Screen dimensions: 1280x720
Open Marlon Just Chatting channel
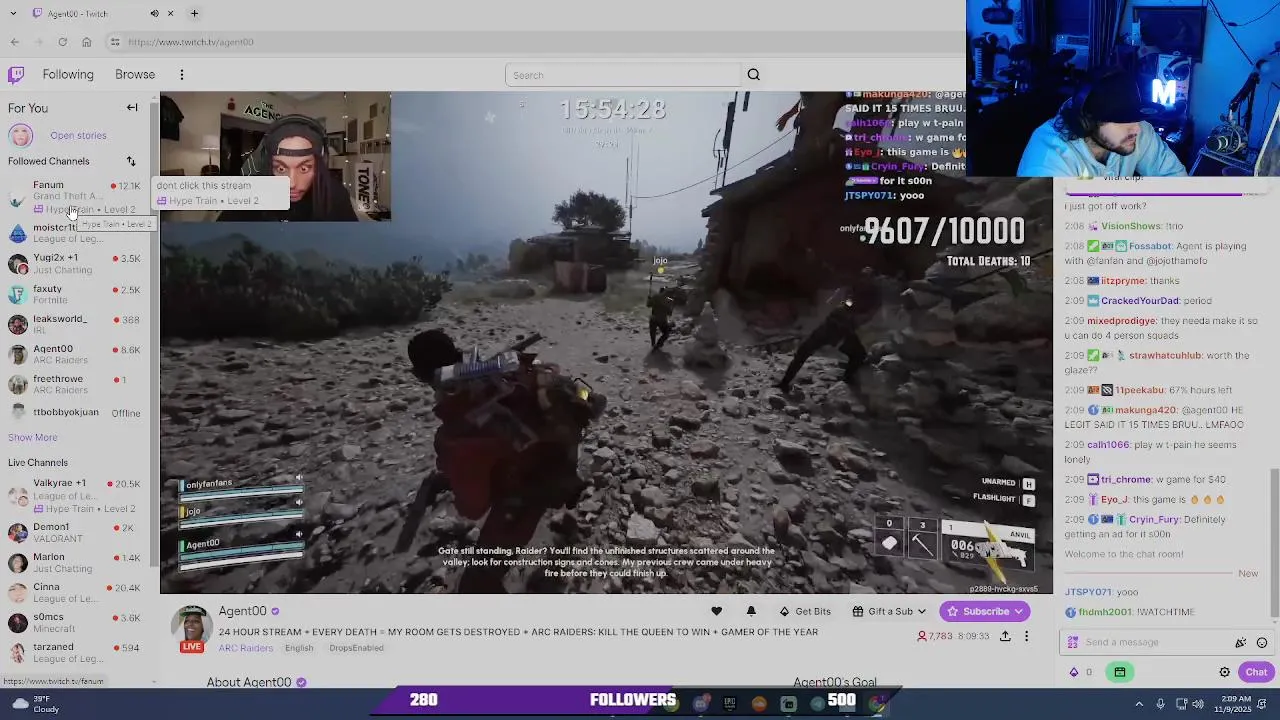pyautogui.click(x=75, y=562)
